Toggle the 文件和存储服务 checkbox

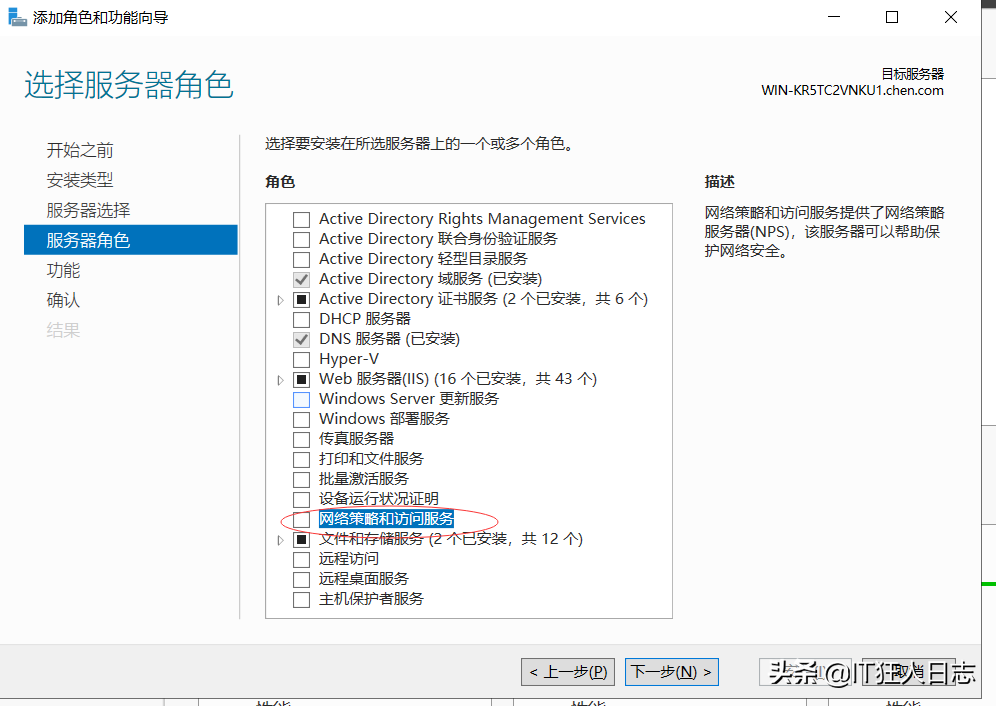pos(301,540)
